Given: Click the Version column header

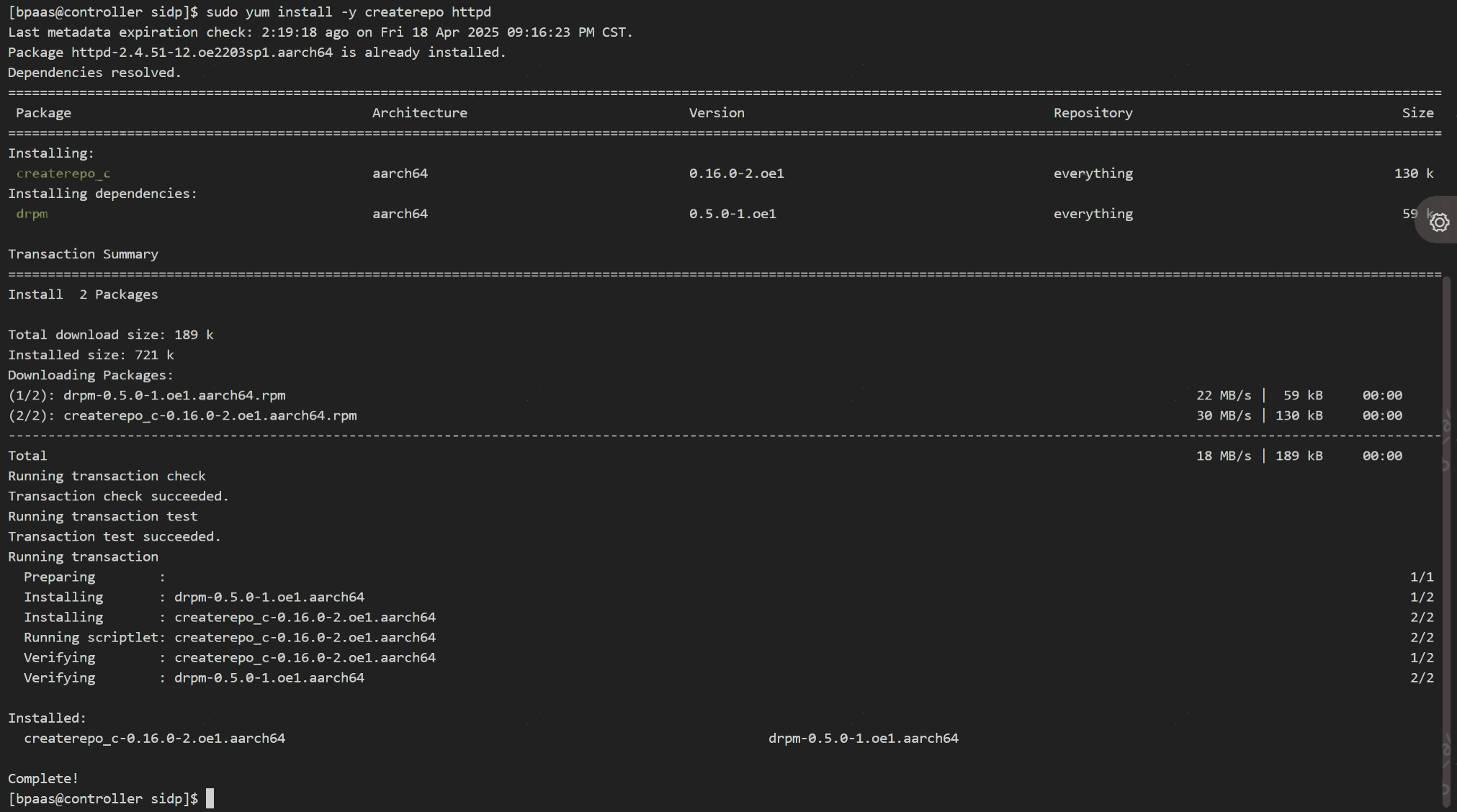Looking at the screenshot, I should pos(716,113).
